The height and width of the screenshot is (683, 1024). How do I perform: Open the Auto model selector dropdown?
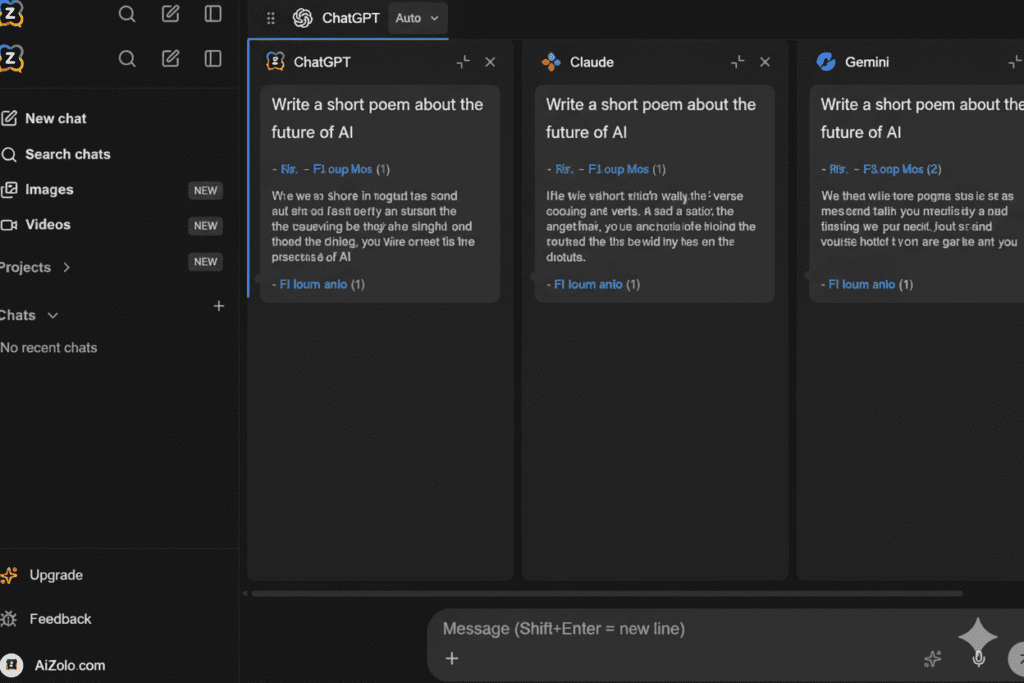point(417,17)
